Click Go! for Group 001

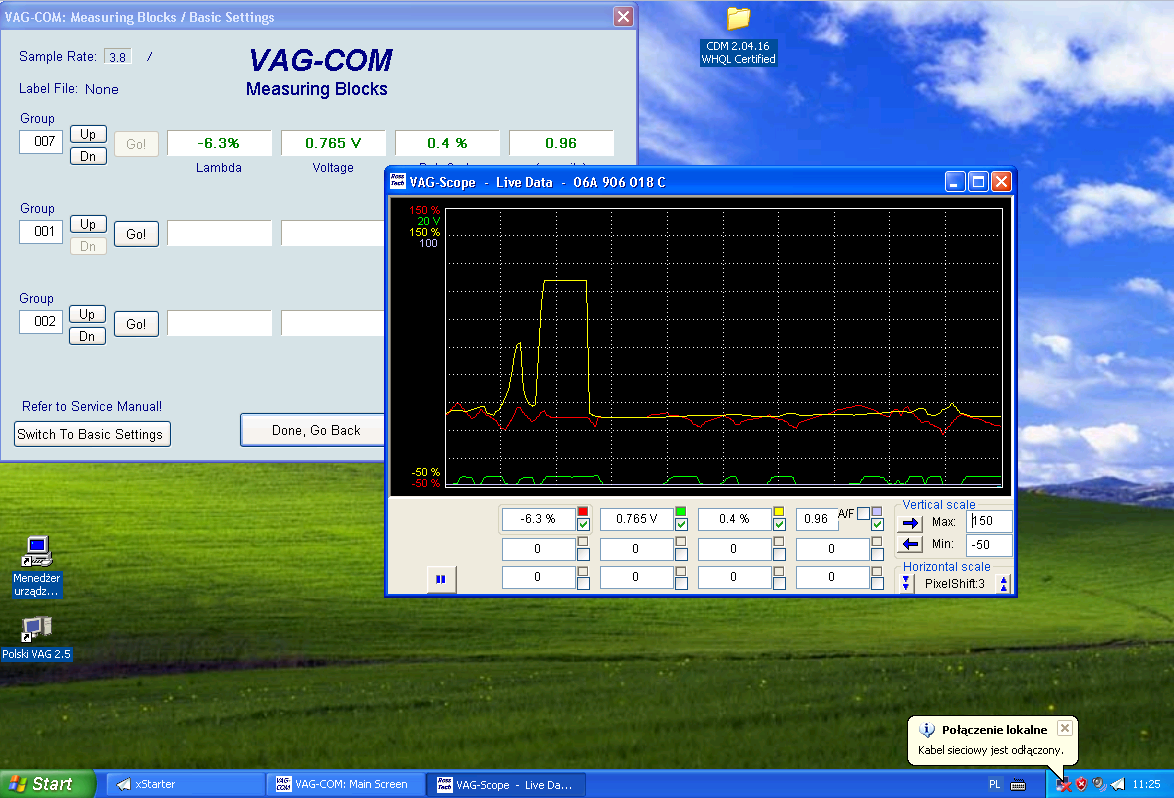point(136,234)
